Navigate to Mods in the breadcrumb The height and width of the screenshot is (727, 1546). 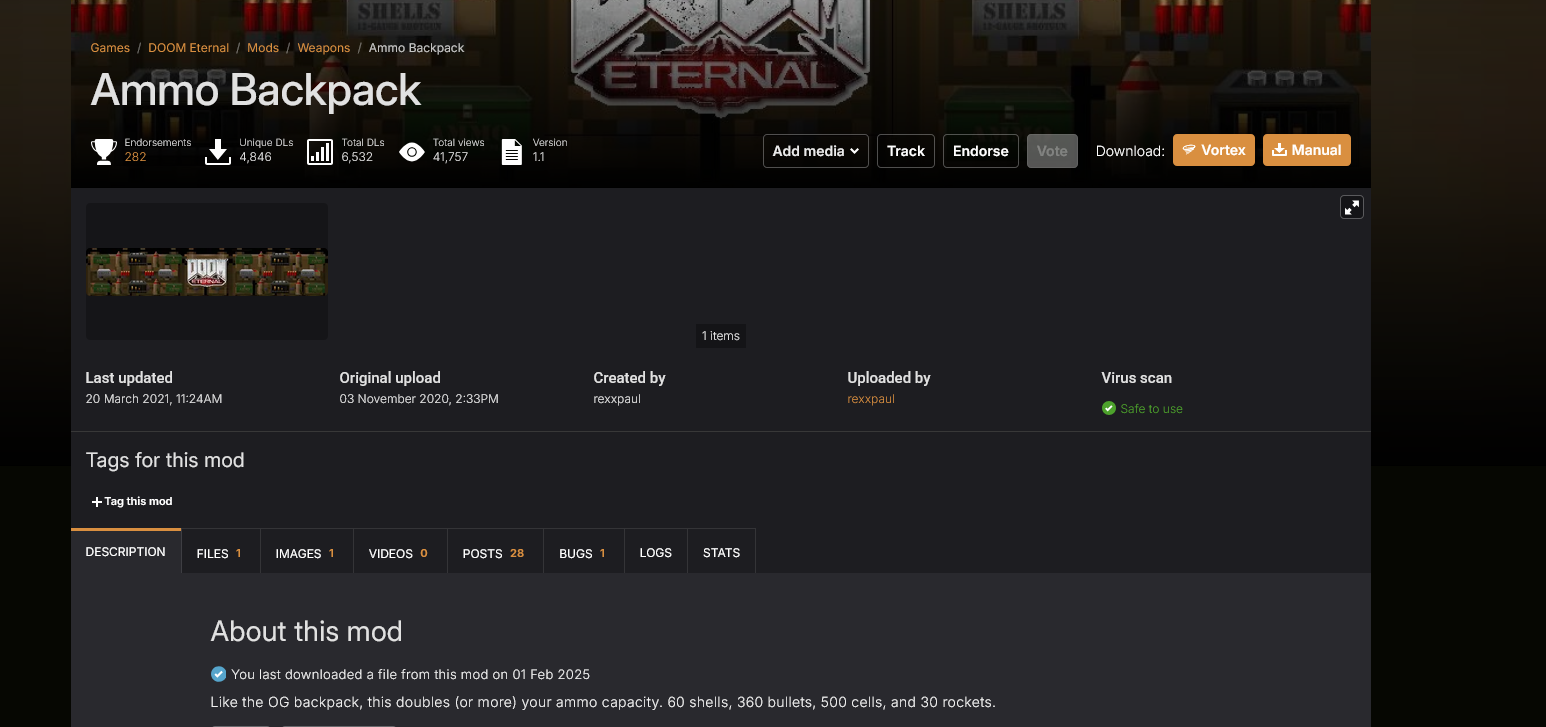coord(263,48)
